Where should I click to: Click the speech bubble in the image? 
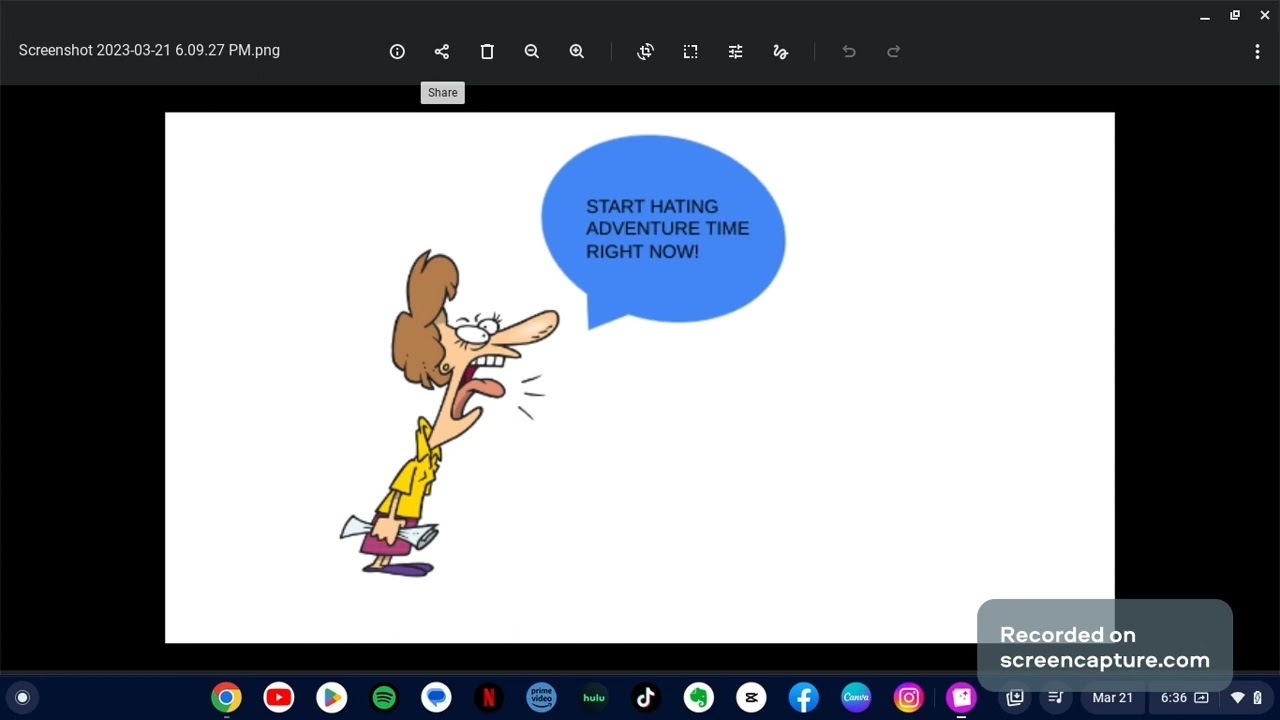[x=663, y=230]
